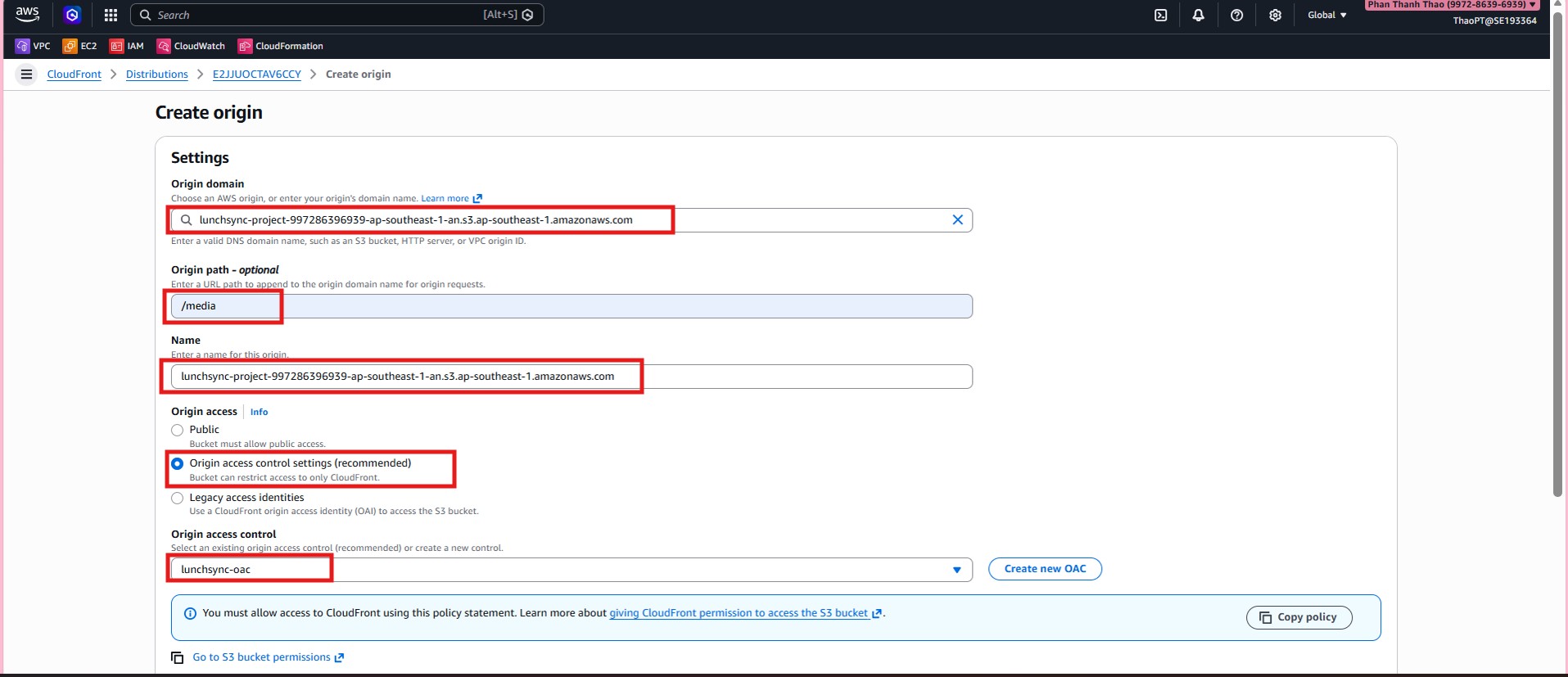Select Legacy access identities option

click(x=177, y=498)
